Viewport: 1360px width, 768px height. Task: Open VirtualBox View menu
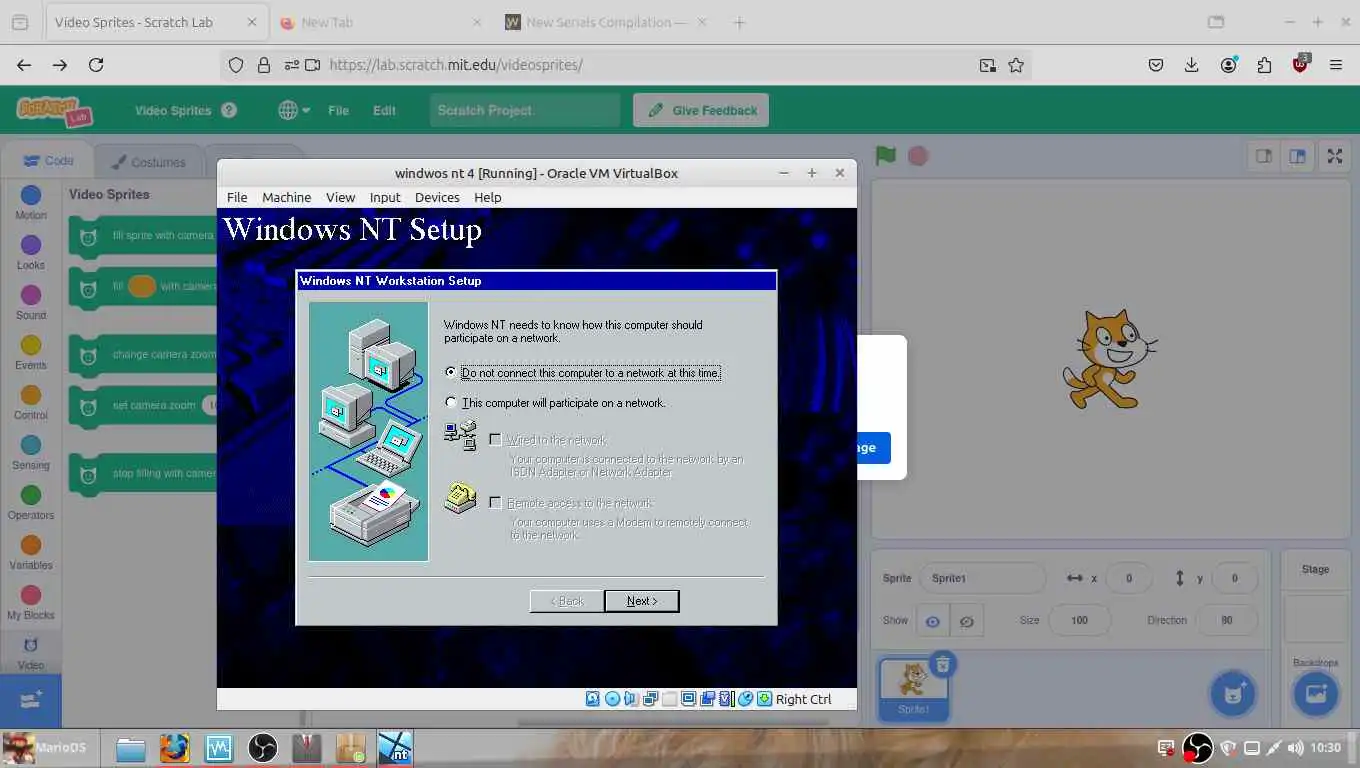point(340,197)
